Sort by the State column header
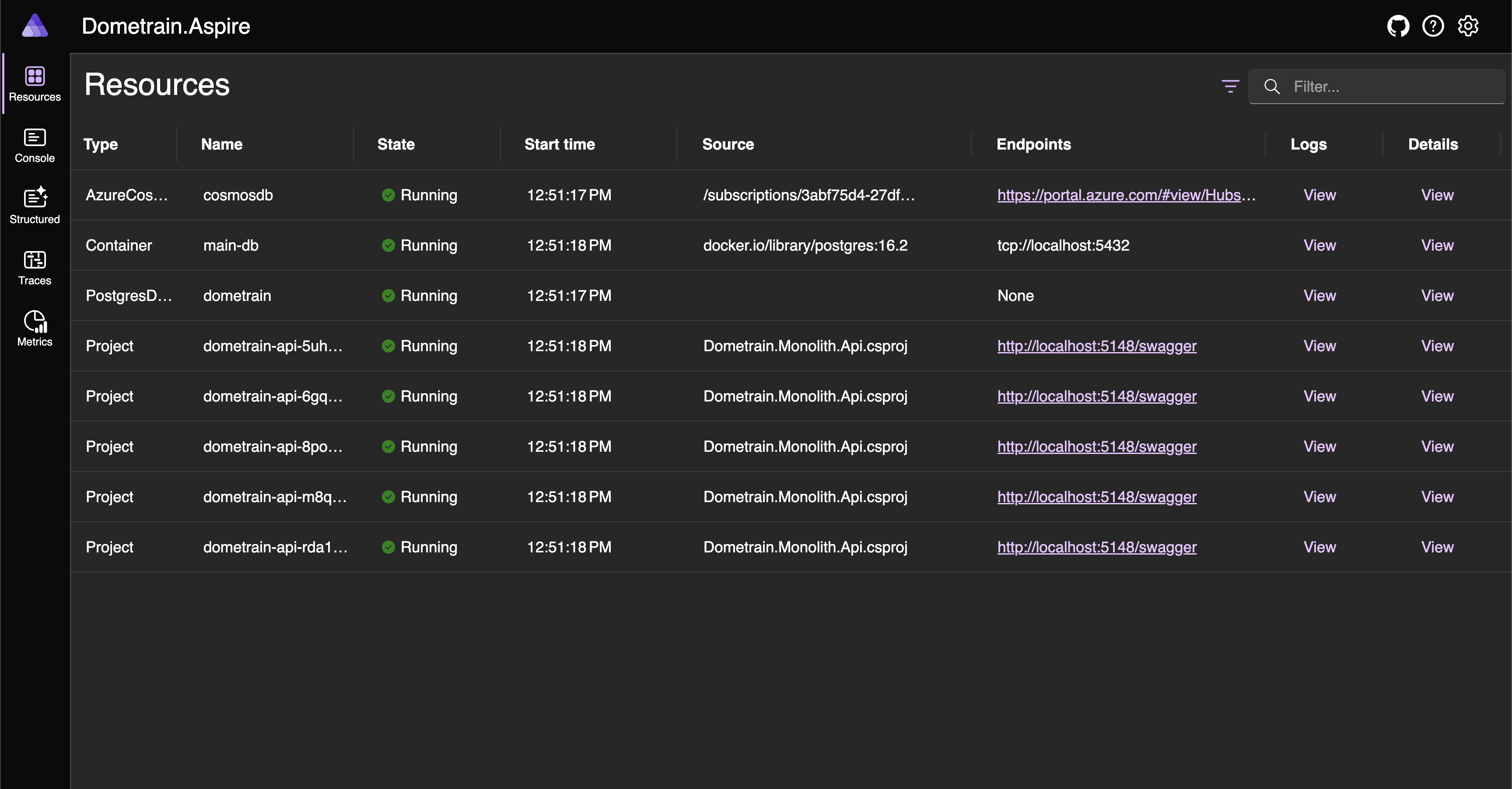The height and width of the screenshot is (789, 1512). tap(395, 144)
